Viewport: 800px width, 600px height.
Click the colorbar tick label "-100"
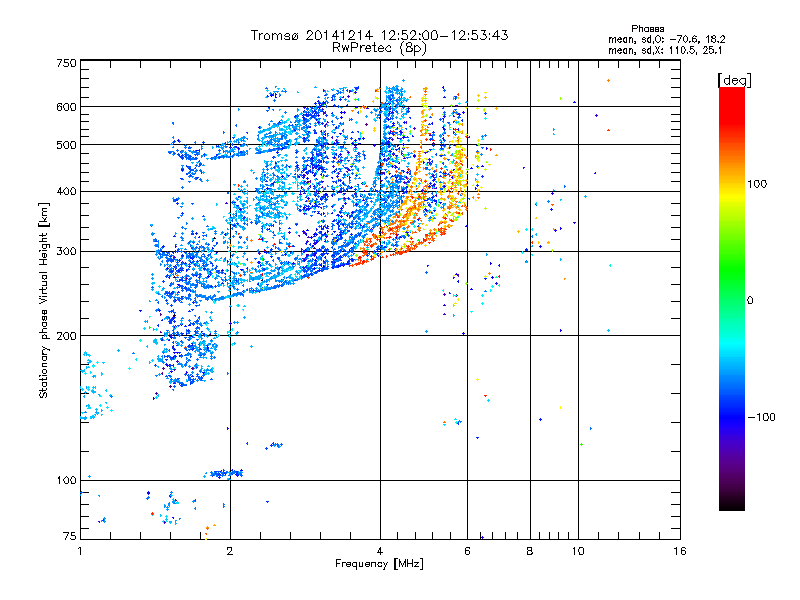tap(761, 417)
